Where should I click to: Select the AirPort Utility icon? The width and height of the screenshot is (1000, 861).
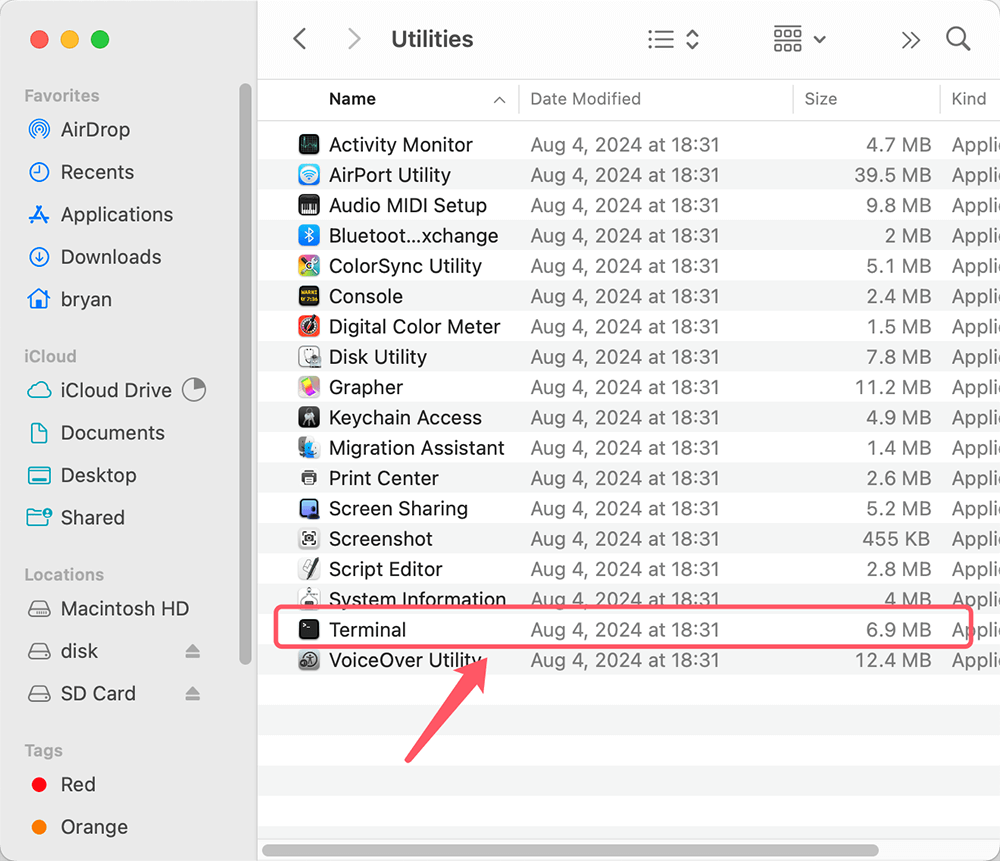[x=309, y=175]
